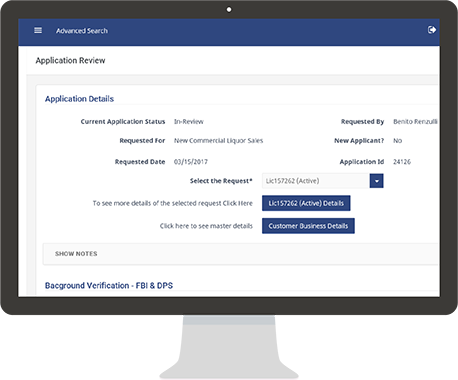458x380 pixels.
Task: Click the logout icon in header
Action: [x=432, y=30]
